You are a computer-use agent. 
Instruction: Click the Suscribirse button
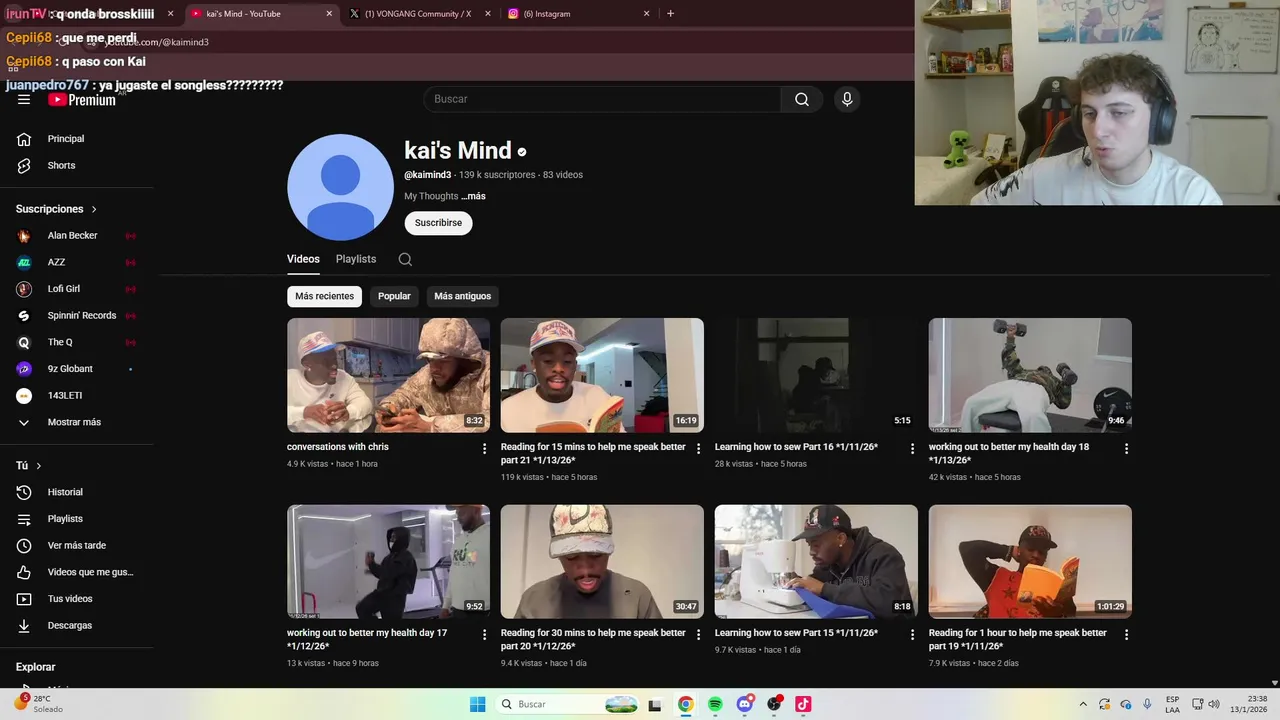(438, 223)
